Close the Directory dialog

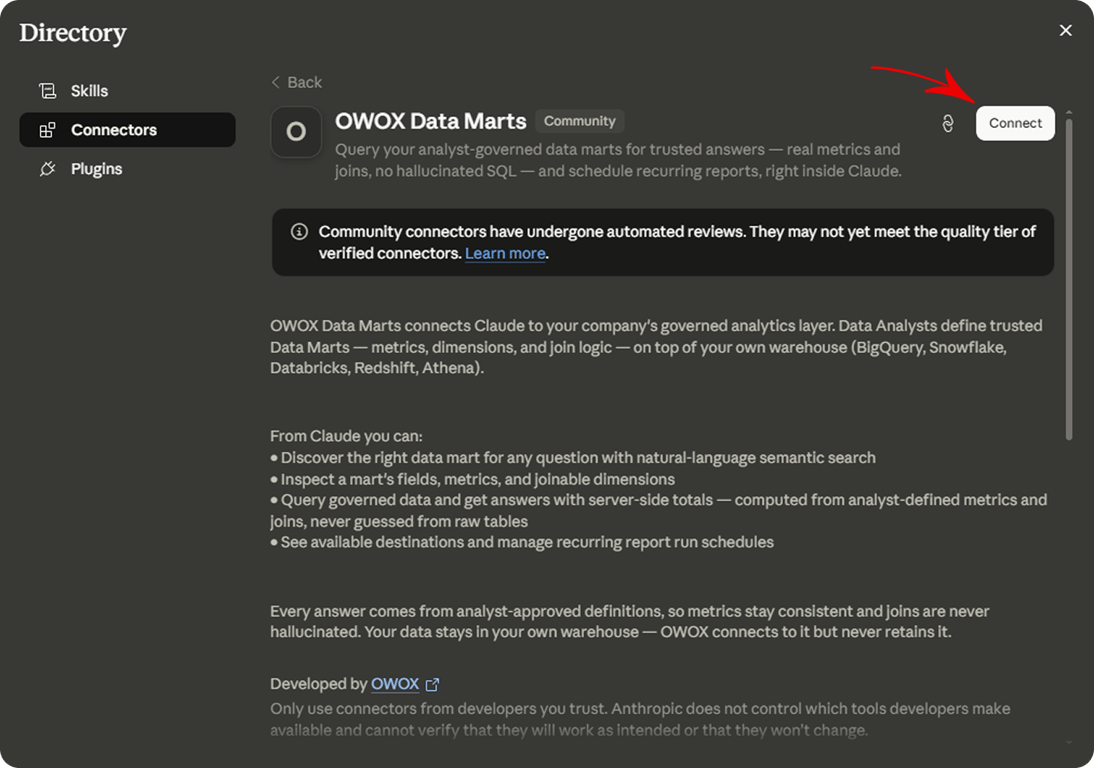[x=1065, y=31]
